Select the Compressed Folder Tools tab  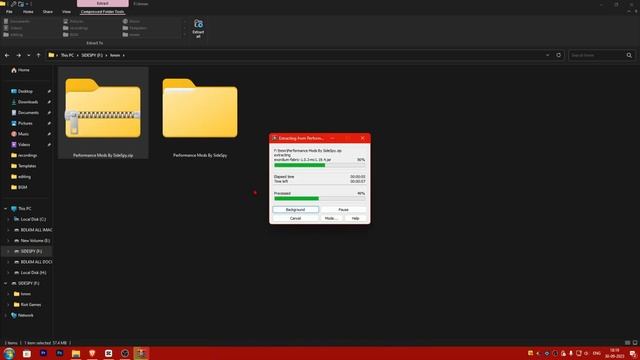[x=102, y=12]
